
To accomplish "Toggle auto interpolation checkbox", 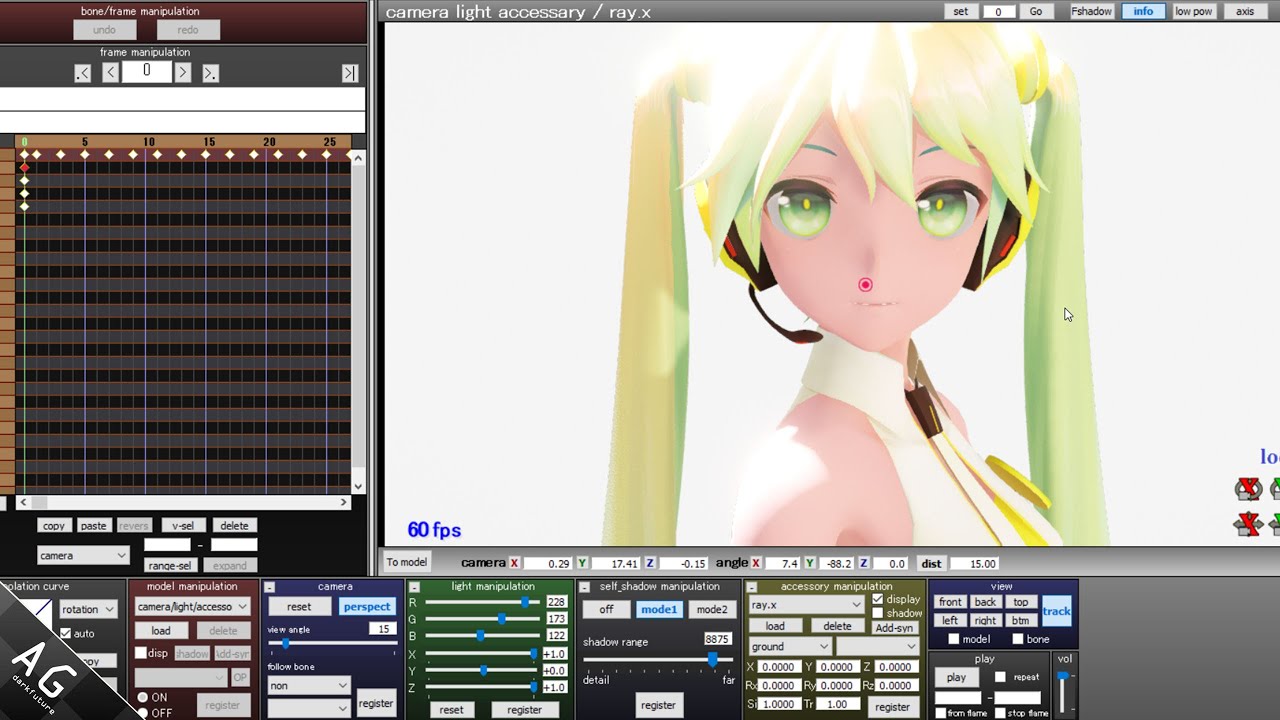I will click(x=66, y=633).
